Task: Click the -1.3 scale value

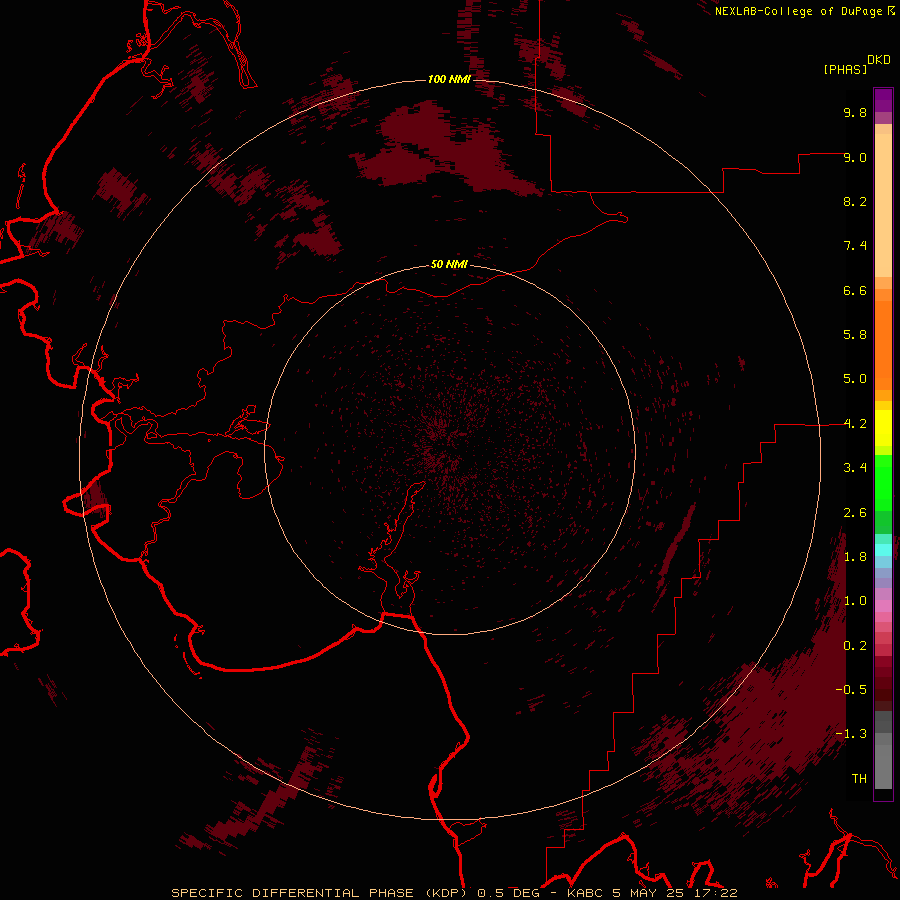Action: click(x=851, y=734)
